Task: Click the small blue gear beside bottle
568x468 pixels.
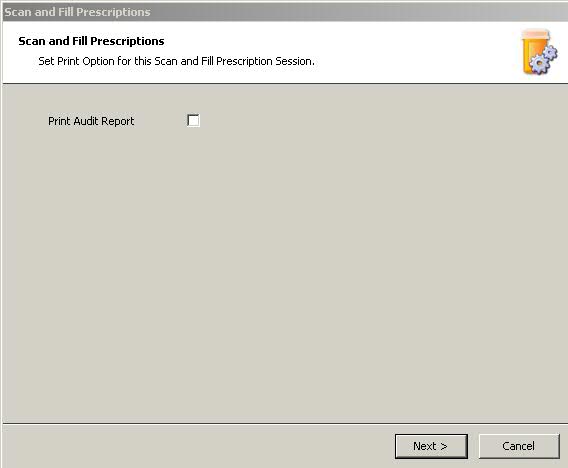Action: click(x=550, y=53)
